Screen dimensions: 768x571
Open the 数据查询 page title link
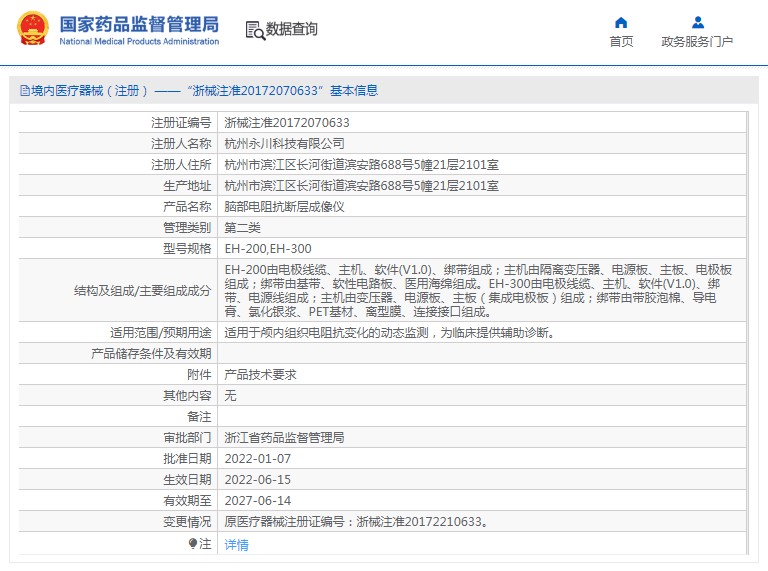click(x=292, y=29)
